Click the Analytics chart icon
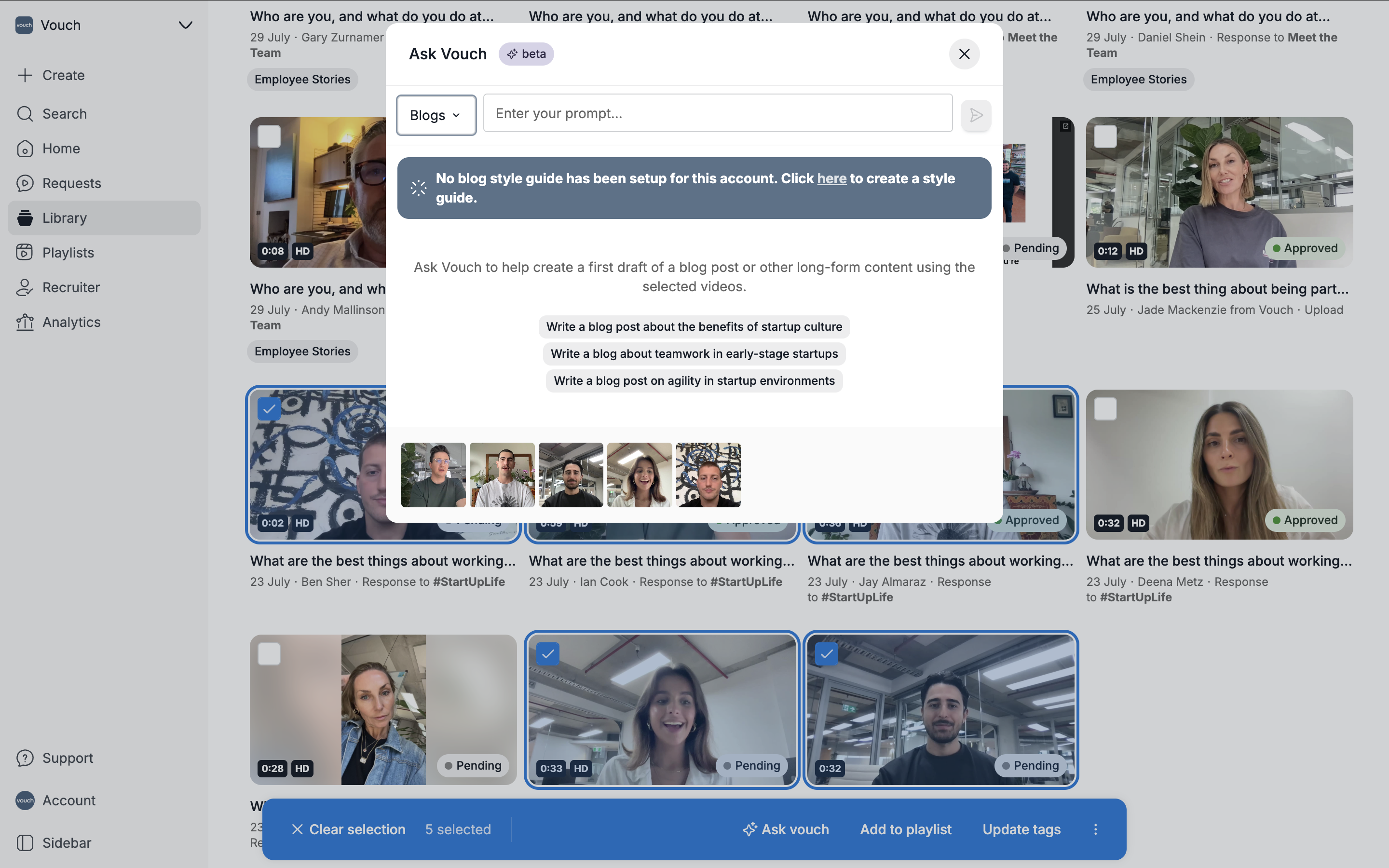The image size is (1389, 868). click(25, 322)
